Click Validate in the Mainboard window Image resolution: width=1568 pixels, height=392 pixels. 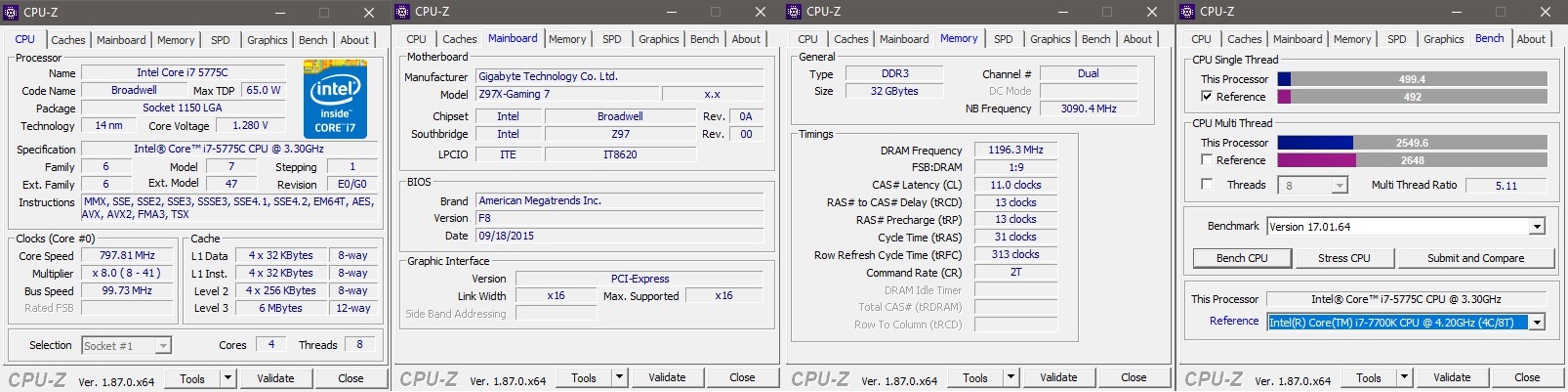[667, 377]
